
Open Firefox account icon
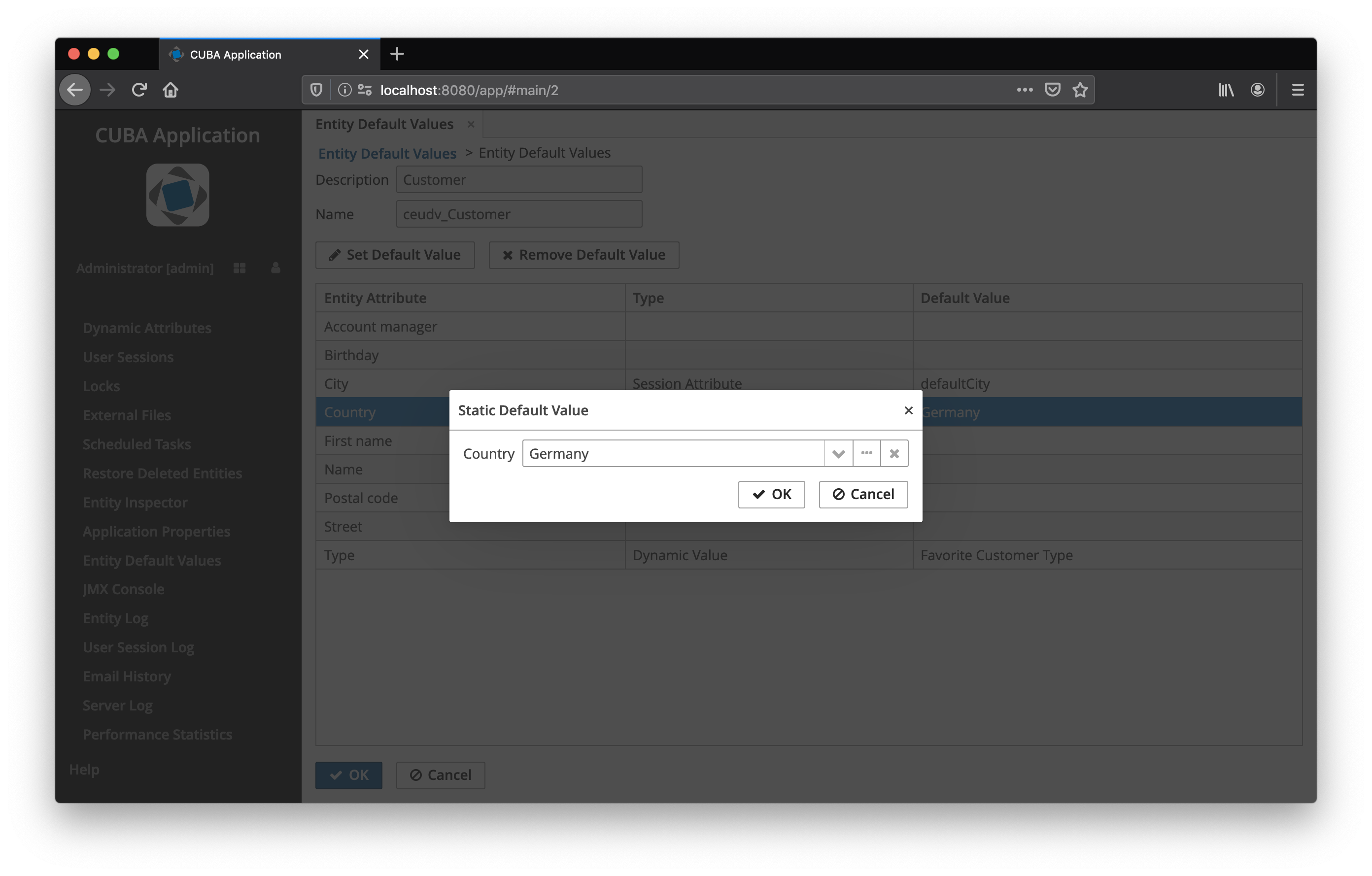coord(1258,89)
